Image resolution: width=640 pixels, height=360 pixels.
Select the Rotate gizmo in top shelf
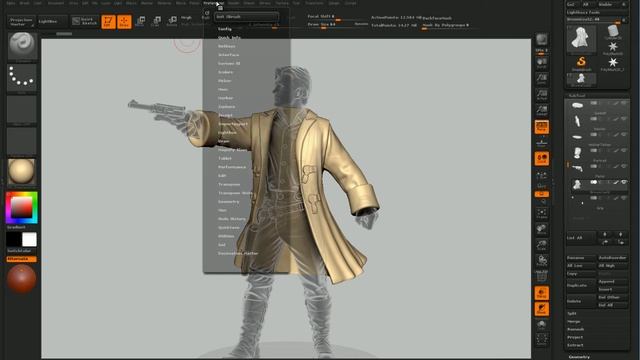pos(172,21)
